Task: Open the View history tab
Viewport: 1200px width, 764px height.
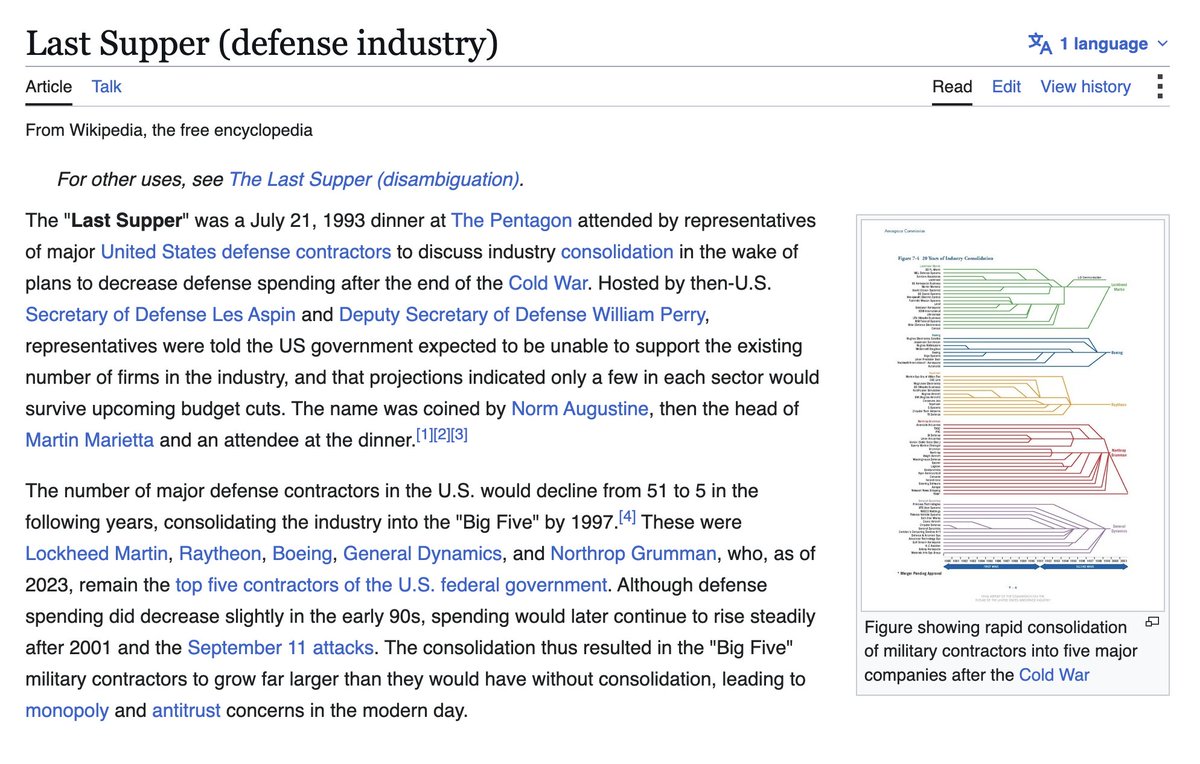Action: [x=1085, y=87]
